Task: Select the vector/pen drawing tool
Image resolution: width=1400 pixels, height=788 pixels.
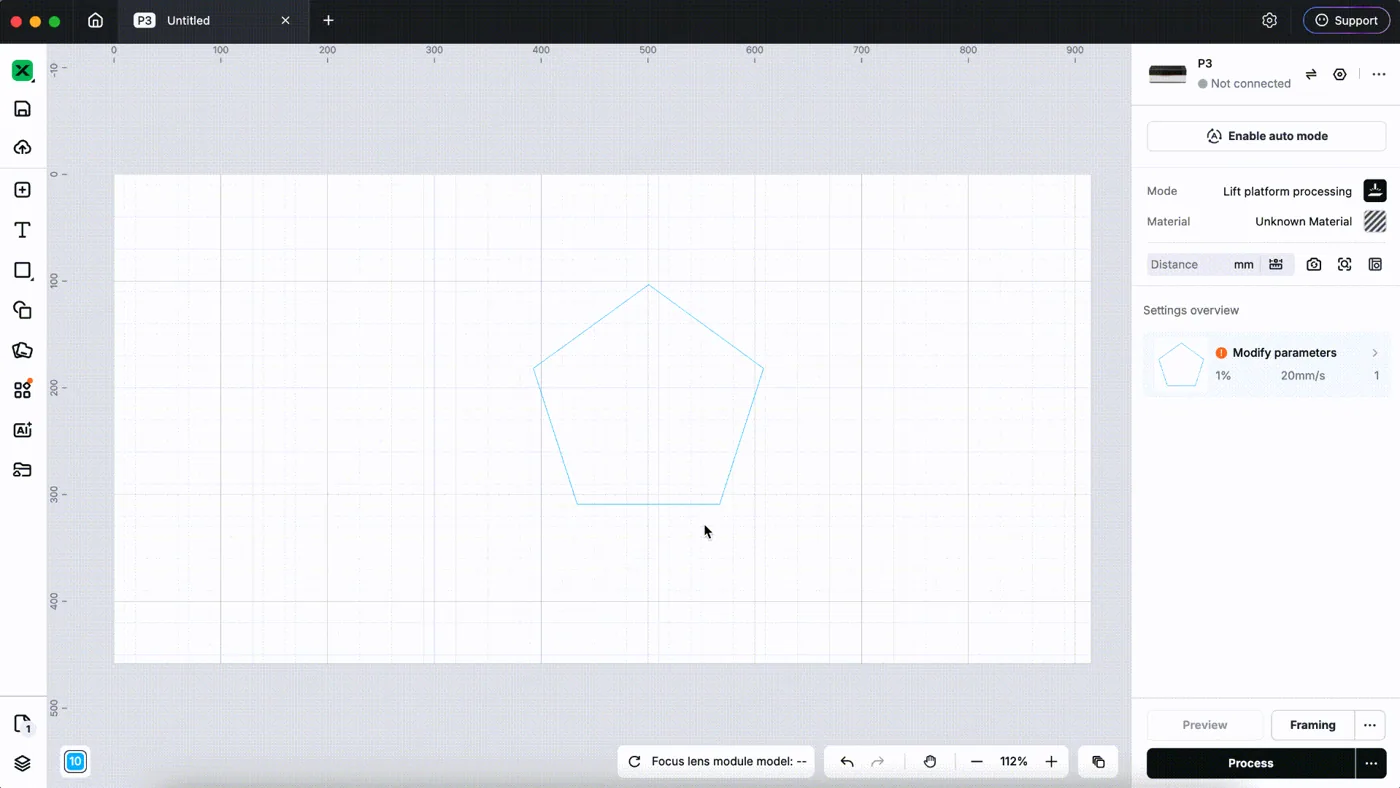Action: 22,350
